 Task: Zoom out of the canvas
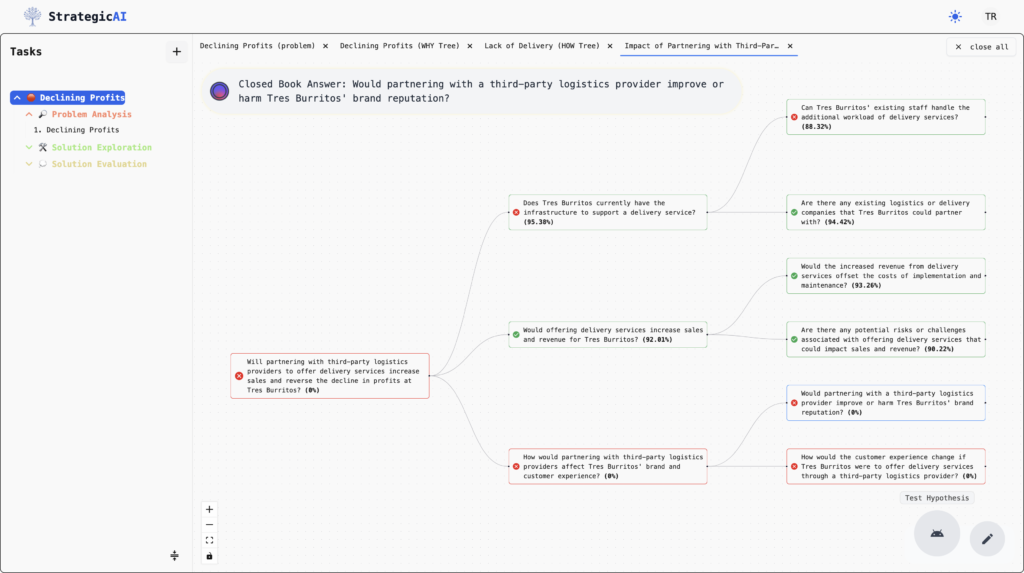(x=209, y=524)
